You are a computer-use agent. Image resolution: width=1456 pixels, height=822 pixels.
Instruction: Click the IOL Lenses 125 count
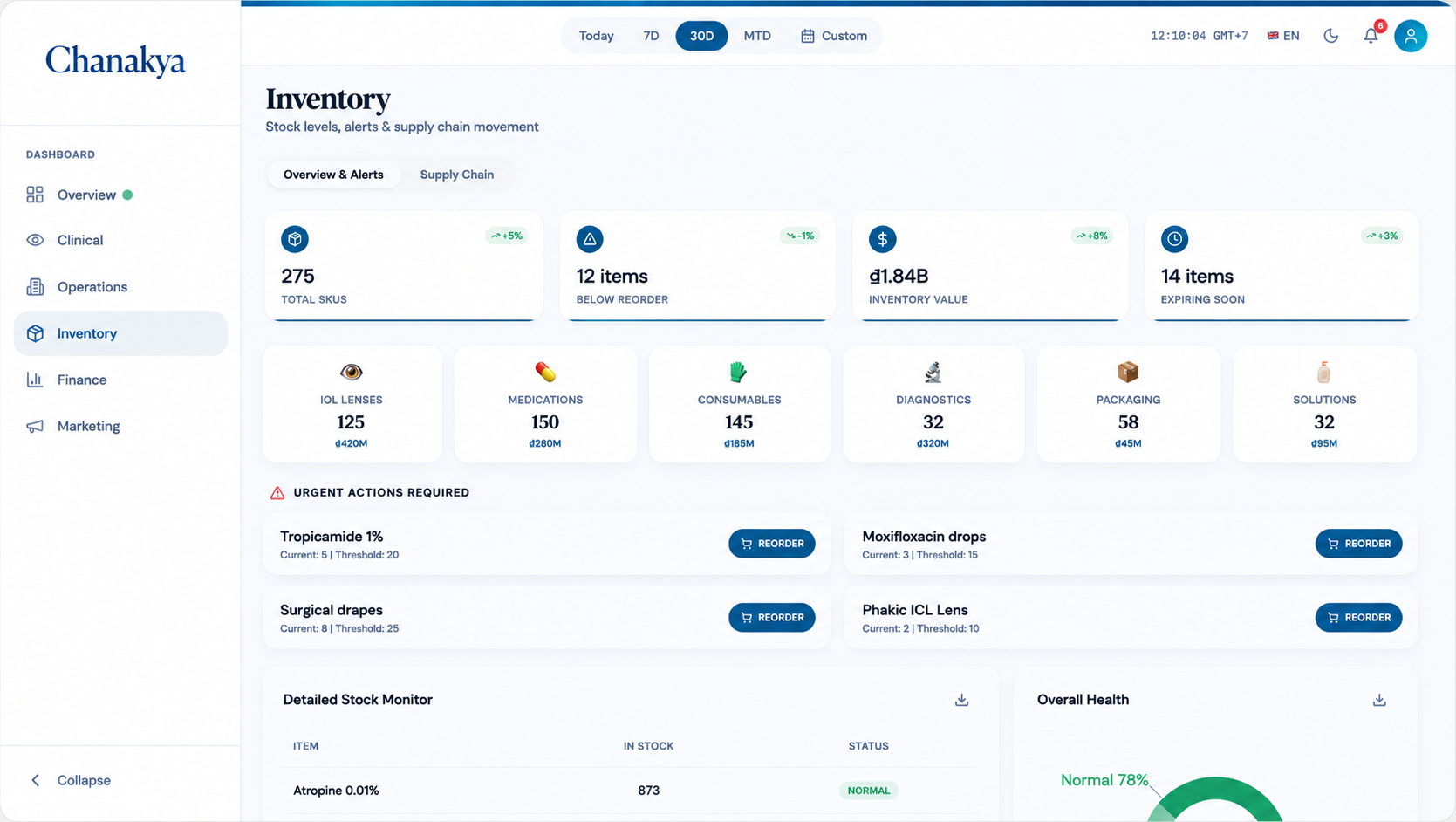tap(351, 422)
